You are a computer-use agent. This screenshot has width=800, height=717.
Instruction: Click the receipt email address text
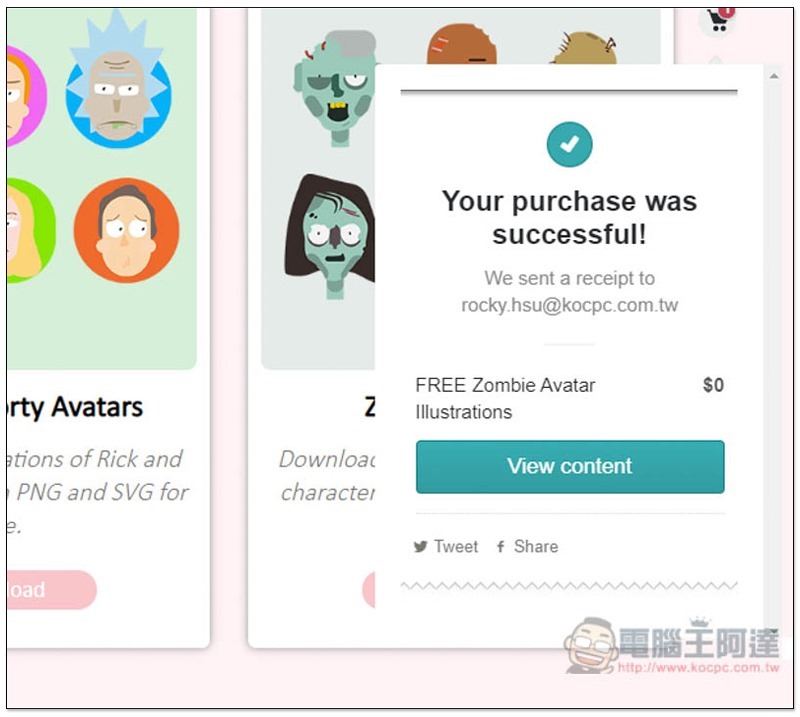(x=569, y=305)
